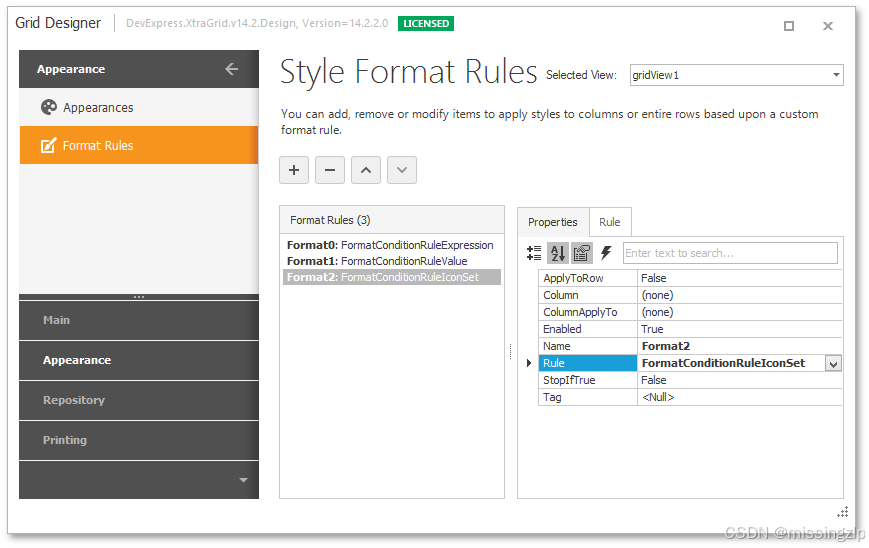The width and height of the screenshot is (869, 548).
Task: Click the Format Rules edit icon
Action: click(48, 145)
